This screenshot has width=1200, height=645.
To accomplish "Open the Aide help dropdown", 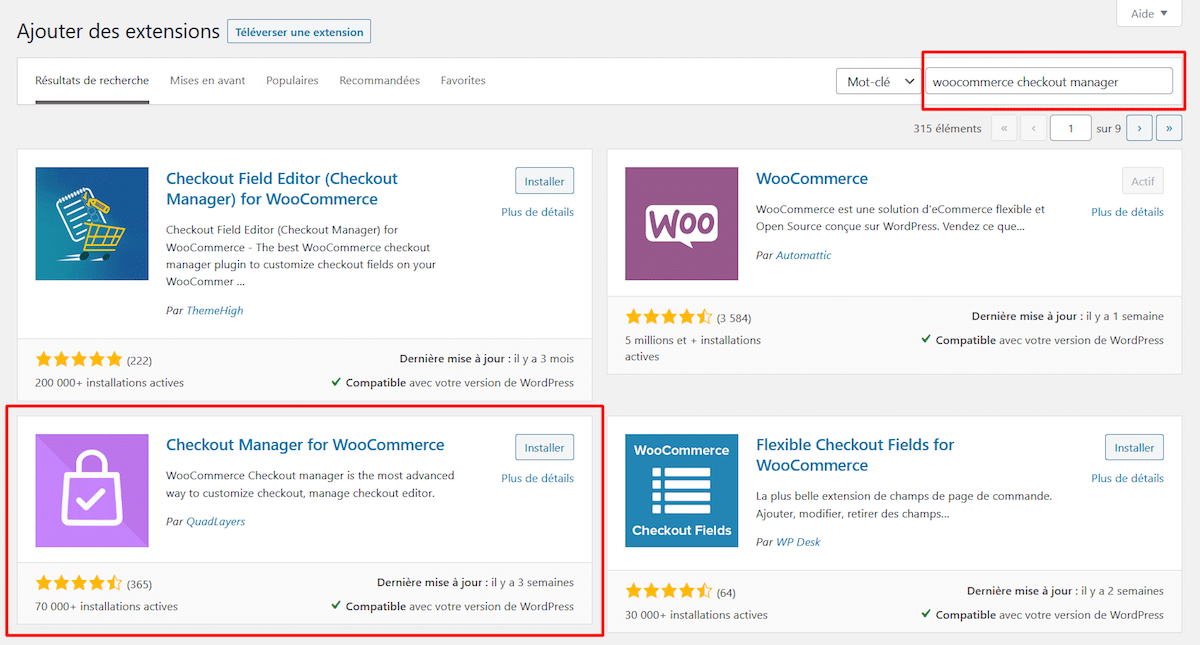I will (x=1142, y=14).
